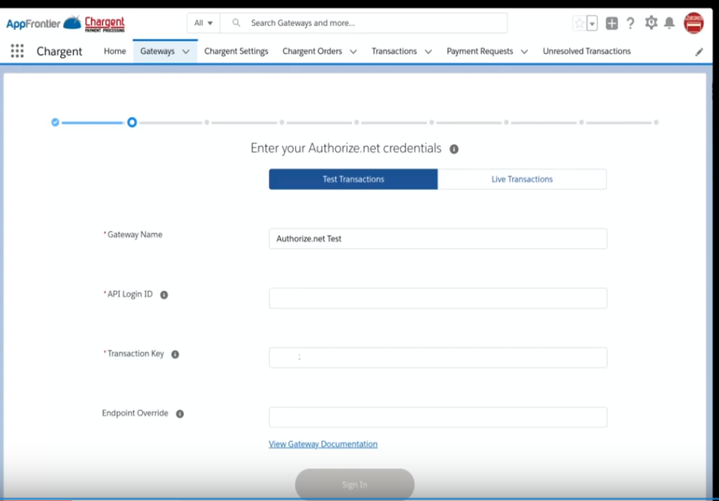Select the Test Transactions toggle
This screenshot has height=501, width=719.
[x=353, y=179]
